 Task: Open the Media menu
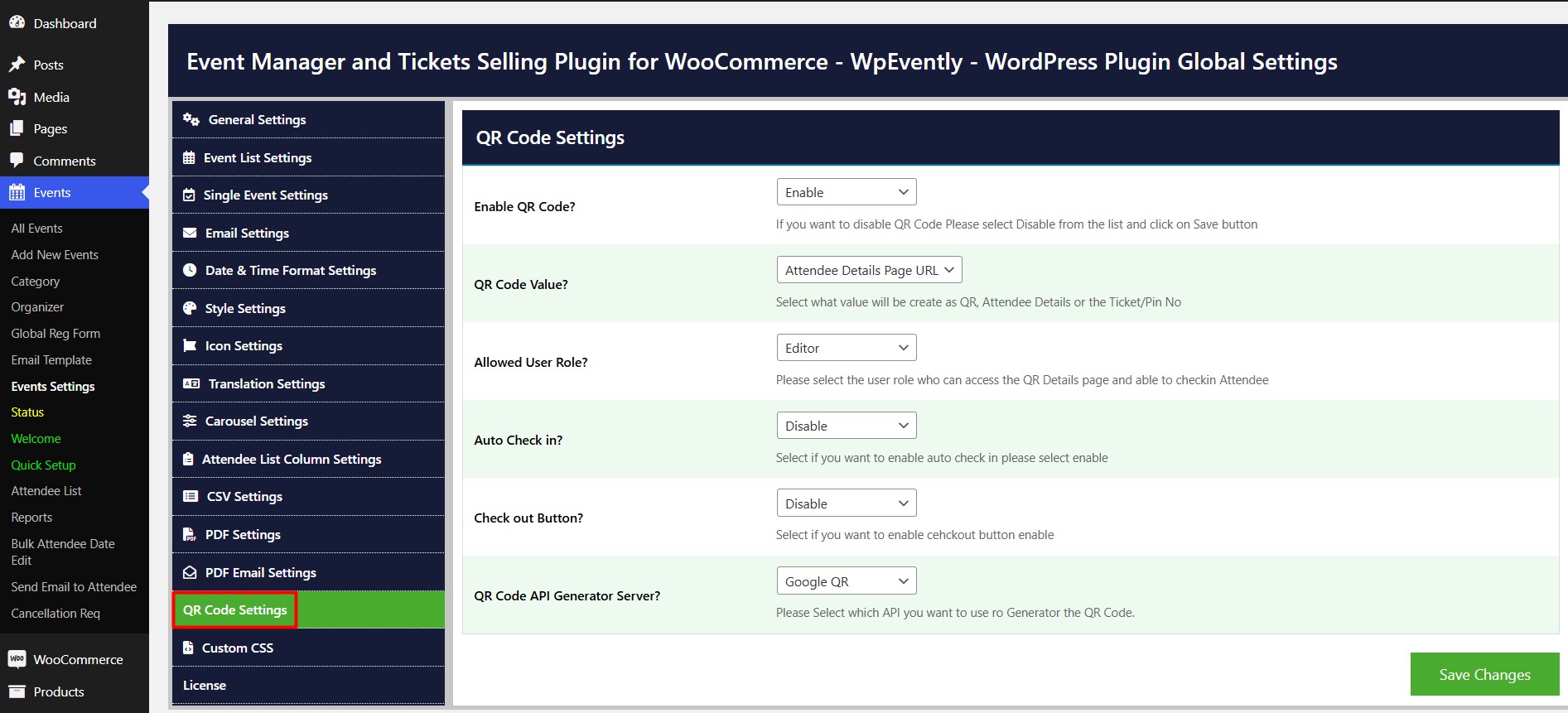coord(75,97)
